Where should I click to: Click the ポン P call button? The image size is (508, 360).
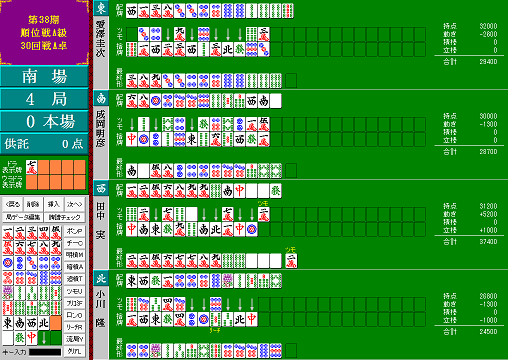(x=74, y=231)
